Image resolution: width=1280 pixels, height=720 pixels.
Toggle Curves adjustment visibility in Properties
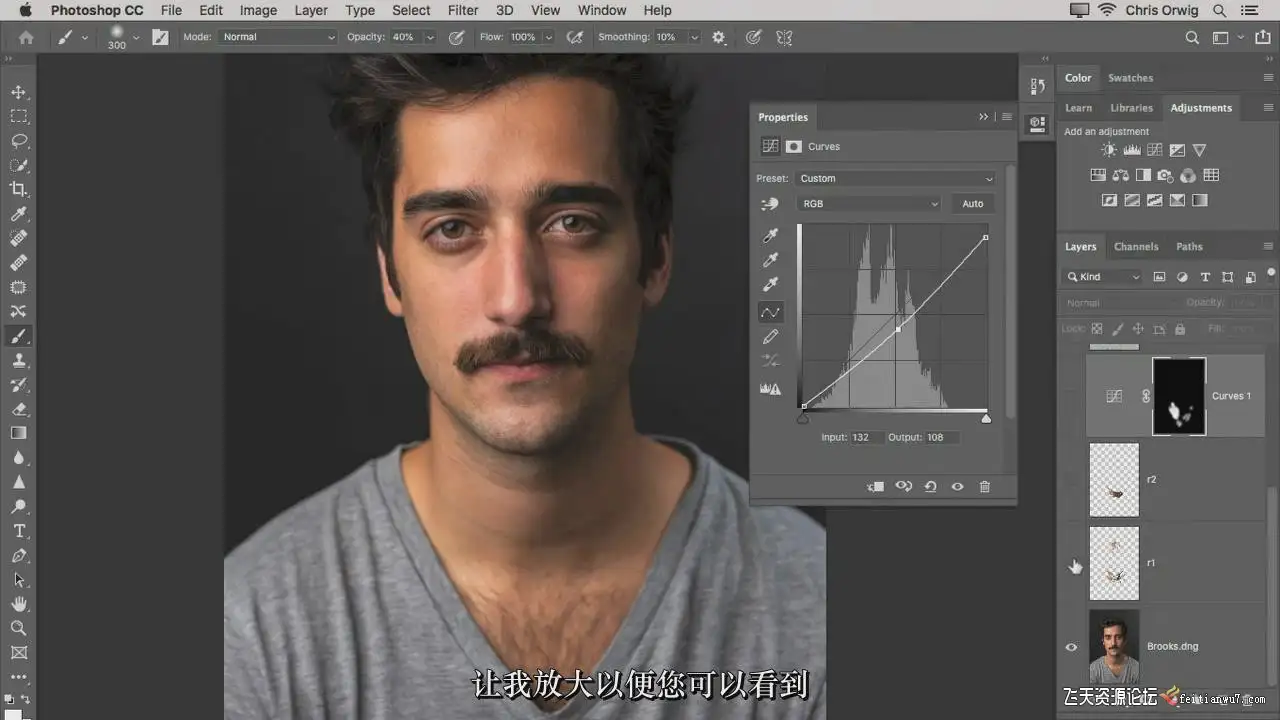pyautogui.click(x=957, y=487)
